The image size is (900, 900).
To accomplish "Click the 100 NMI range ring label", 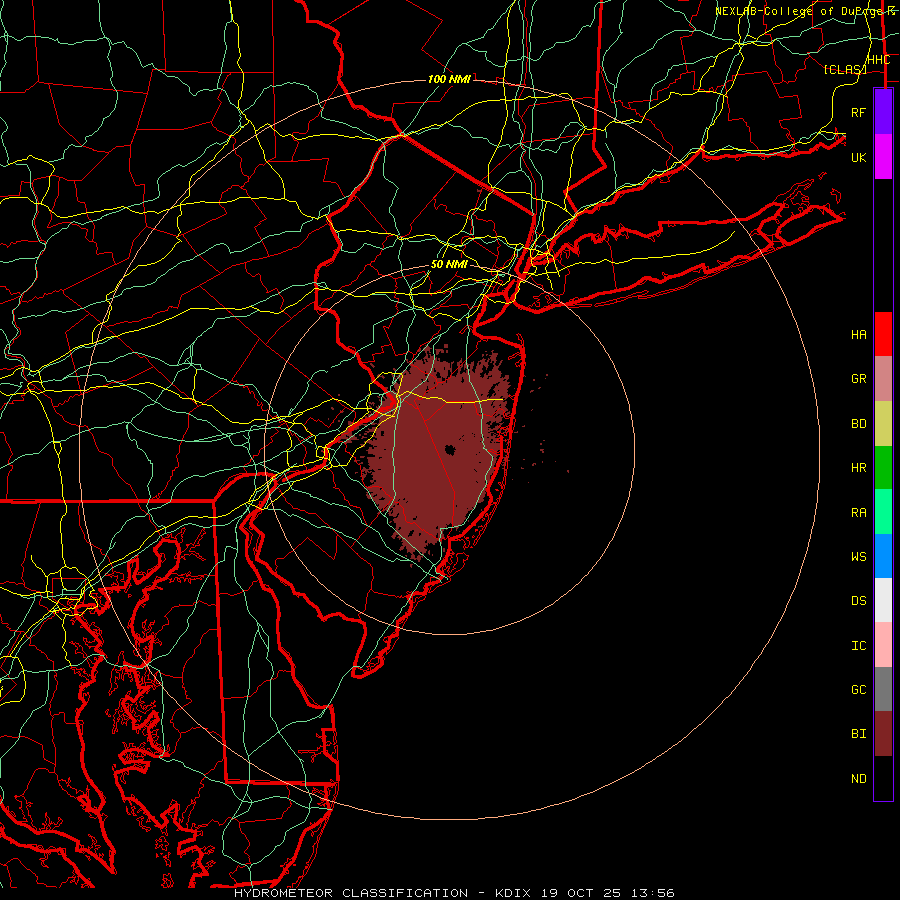I will (449, 79).
